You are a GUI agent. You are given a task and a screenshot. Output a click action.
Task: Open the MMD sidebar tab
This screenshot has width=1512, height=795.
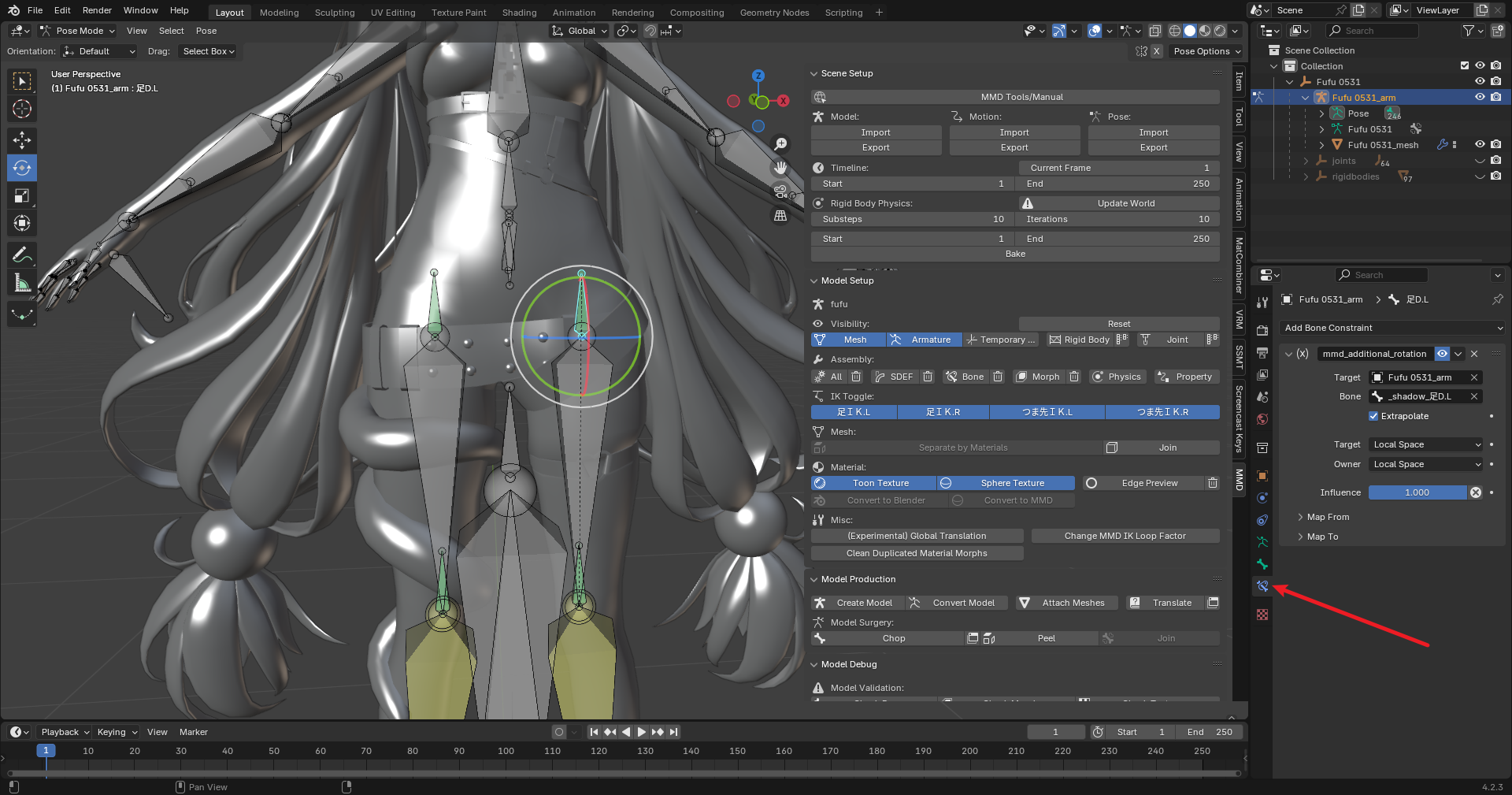tap(1239, 479)
